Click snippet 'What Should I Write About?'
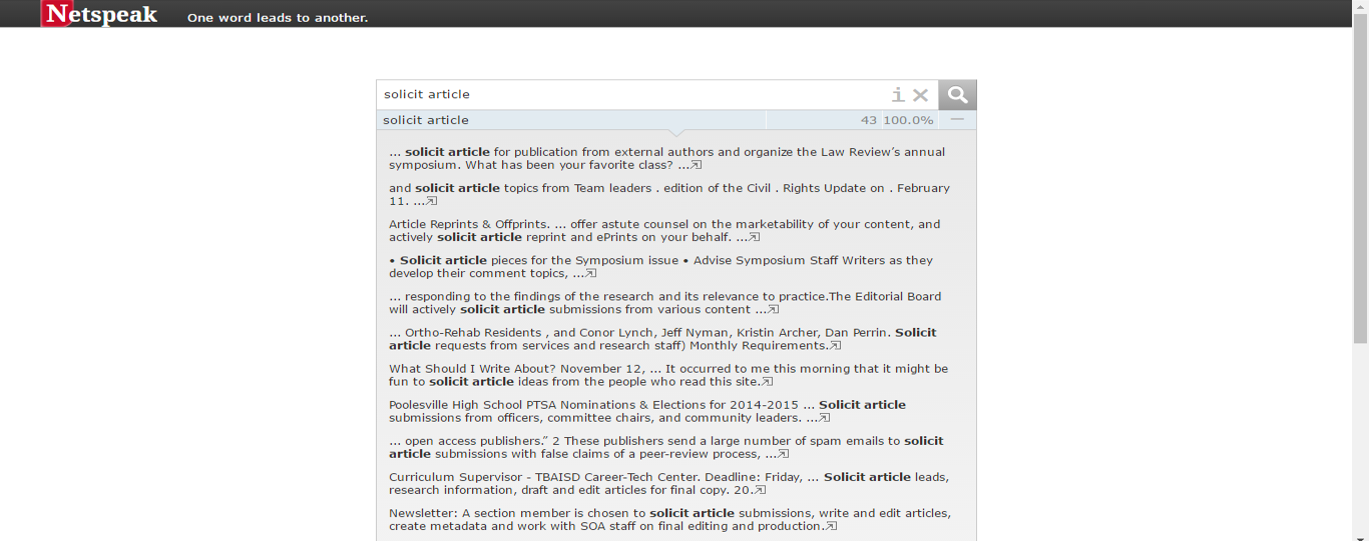Viewport: 1369px width, 541px height. [x=668, y=375]
